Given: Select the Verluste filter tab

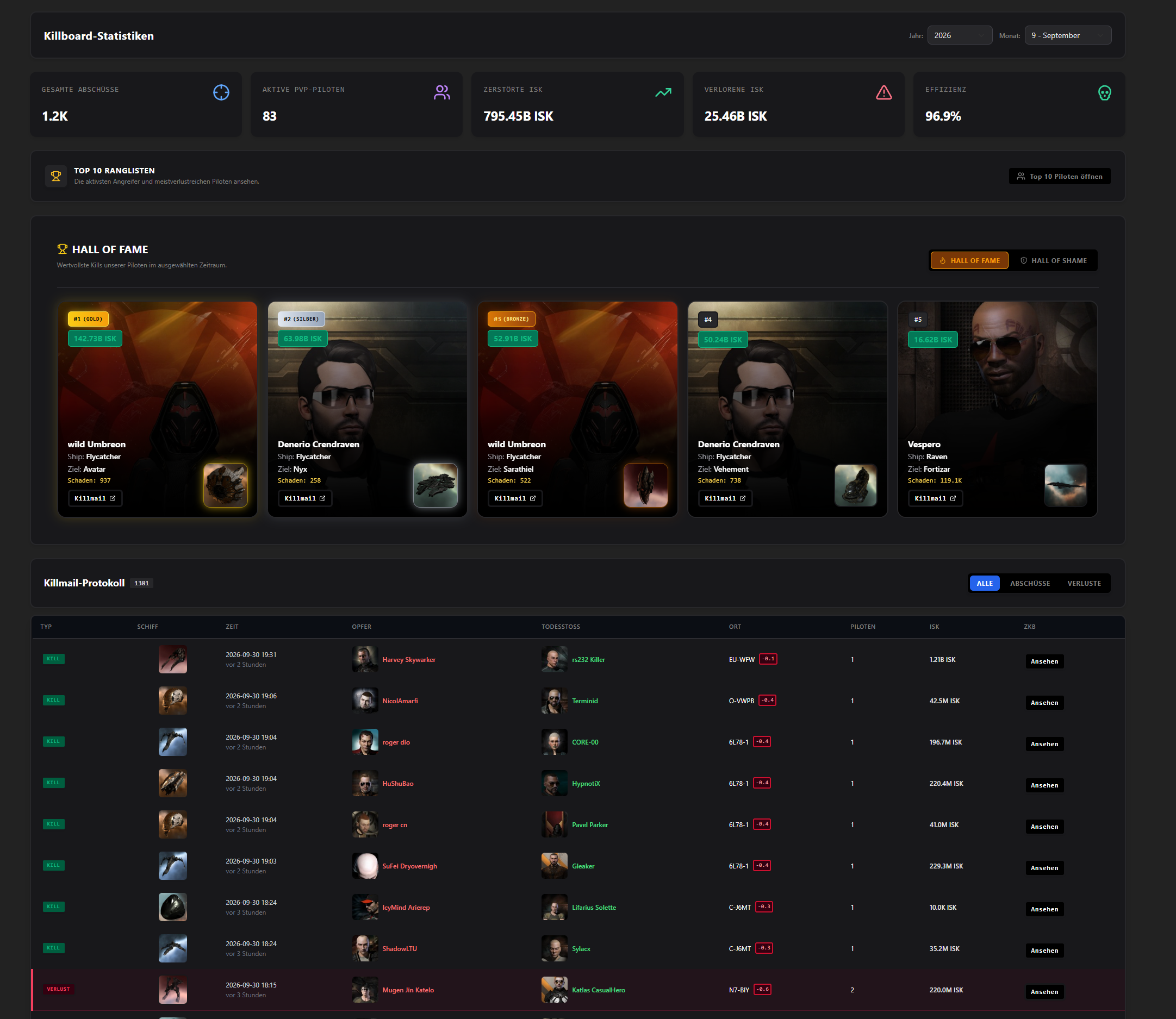Looking at the screenshot, I should [1084, 584].
